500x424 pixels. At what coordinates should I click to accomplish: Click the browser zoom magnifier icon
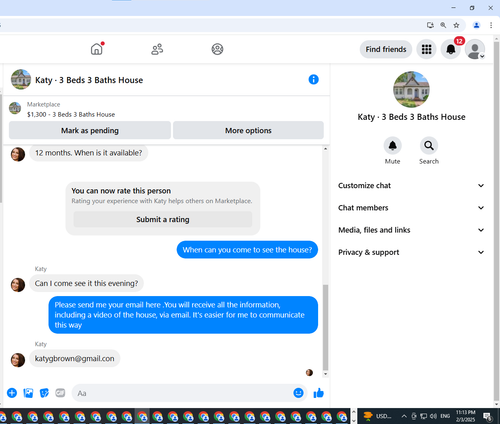443,25
